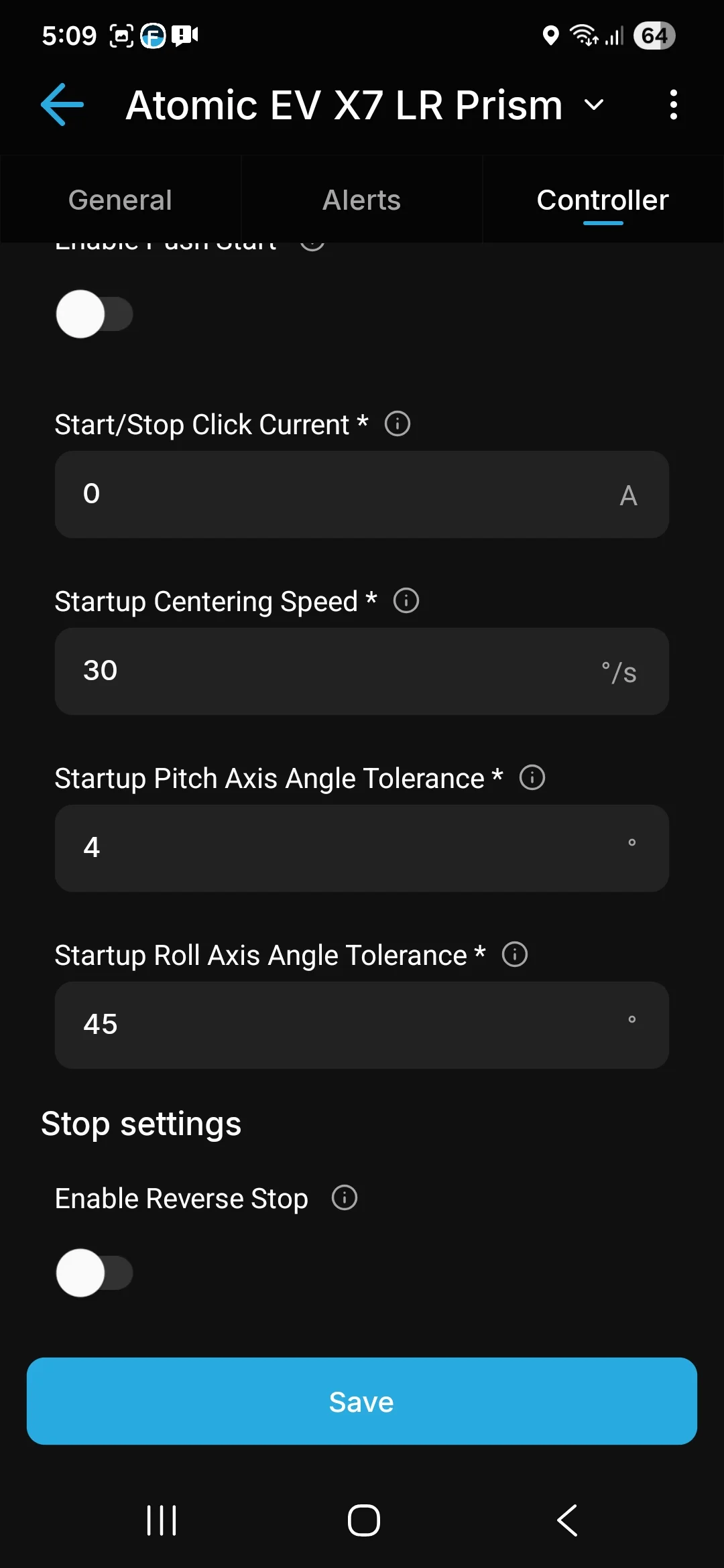This screenshot has height=1568, width=724.
Task: Show info for Enable Reverse Stop
Action: click(345, 1198)
